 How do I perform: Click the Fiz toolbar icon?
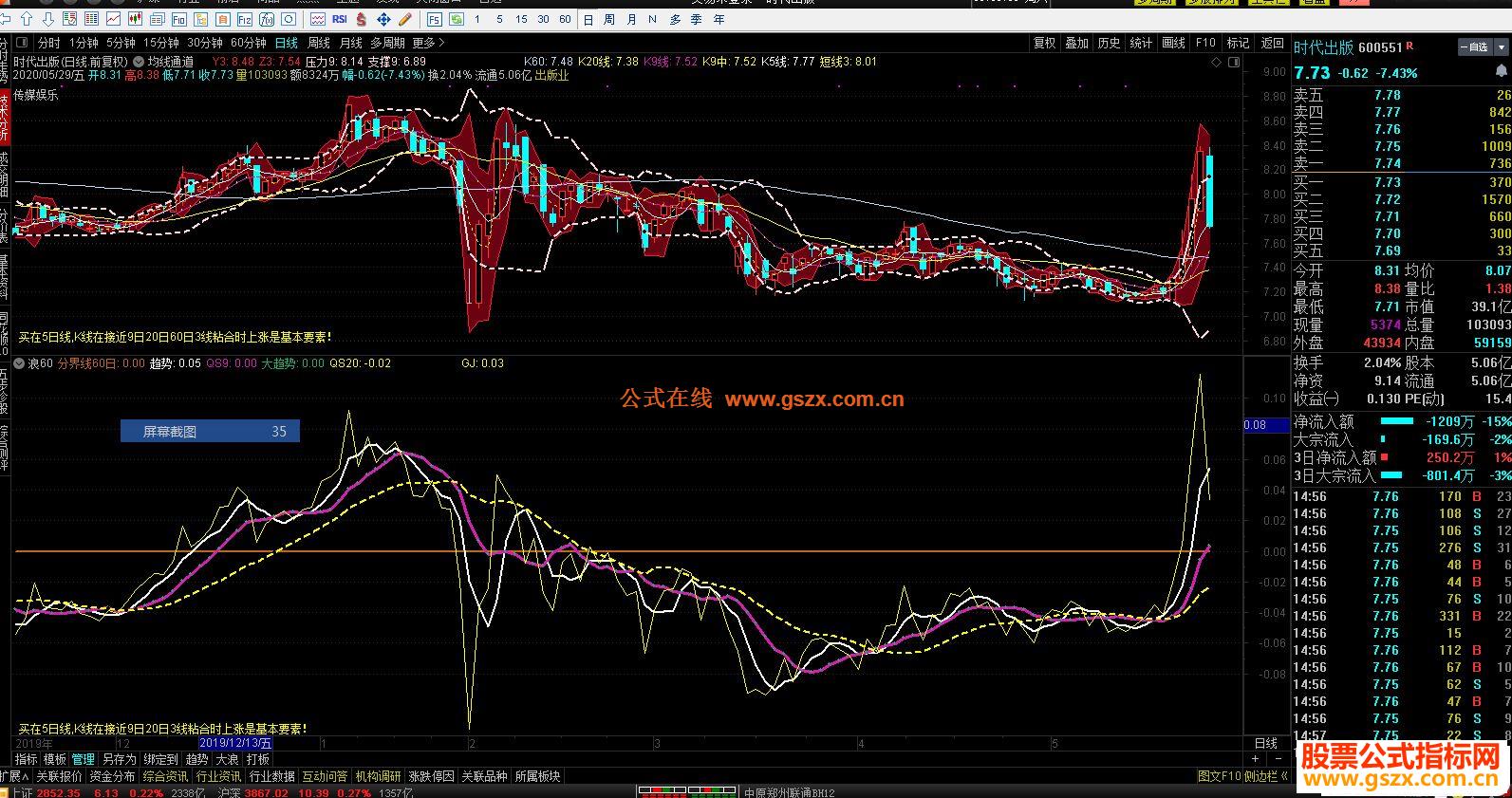tap(244, 19)
